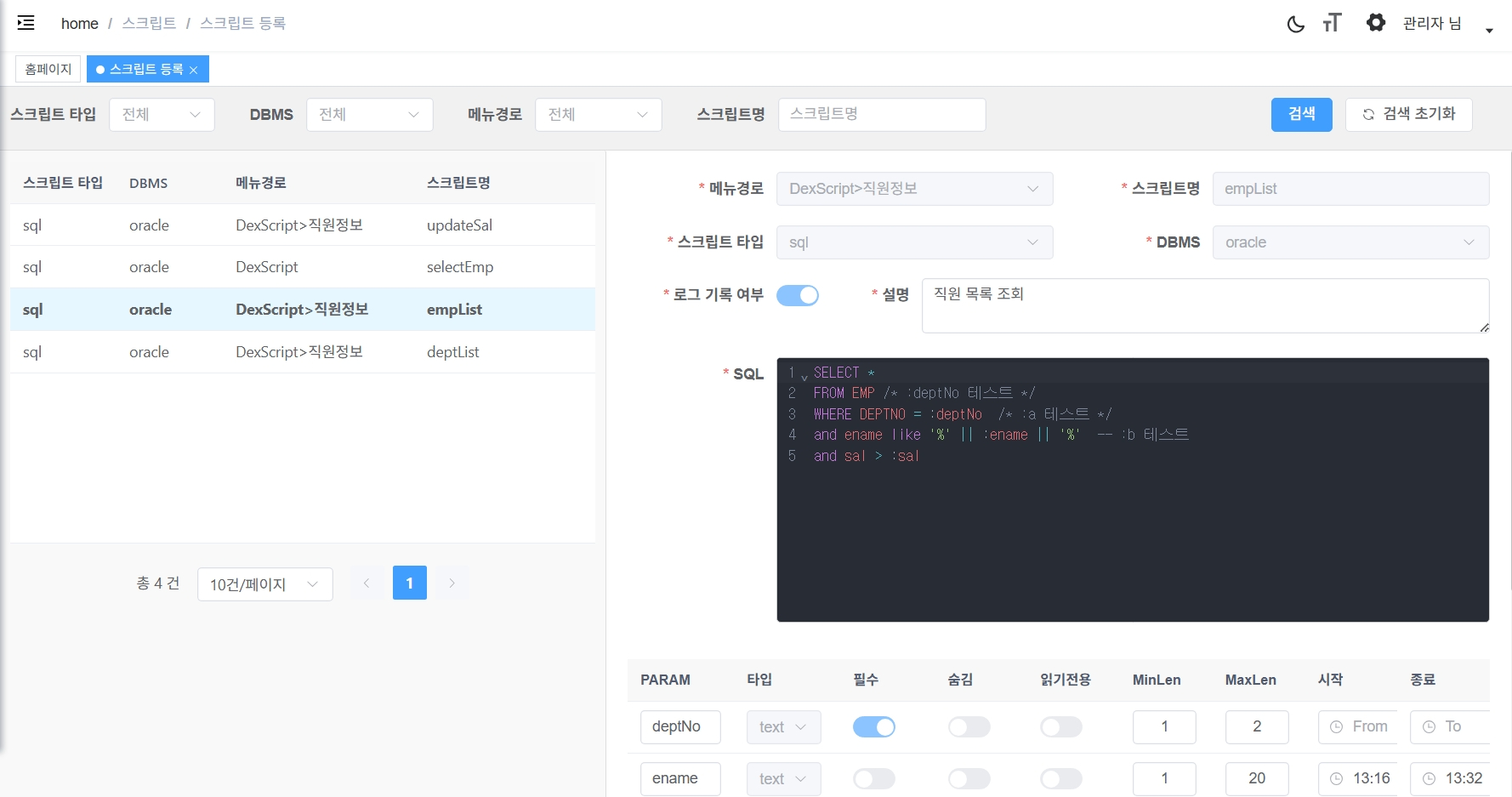Expand the DBMS filter dropdown in the search bar
The height and width of the screenshot is (797, 1512).
(369, 115)
